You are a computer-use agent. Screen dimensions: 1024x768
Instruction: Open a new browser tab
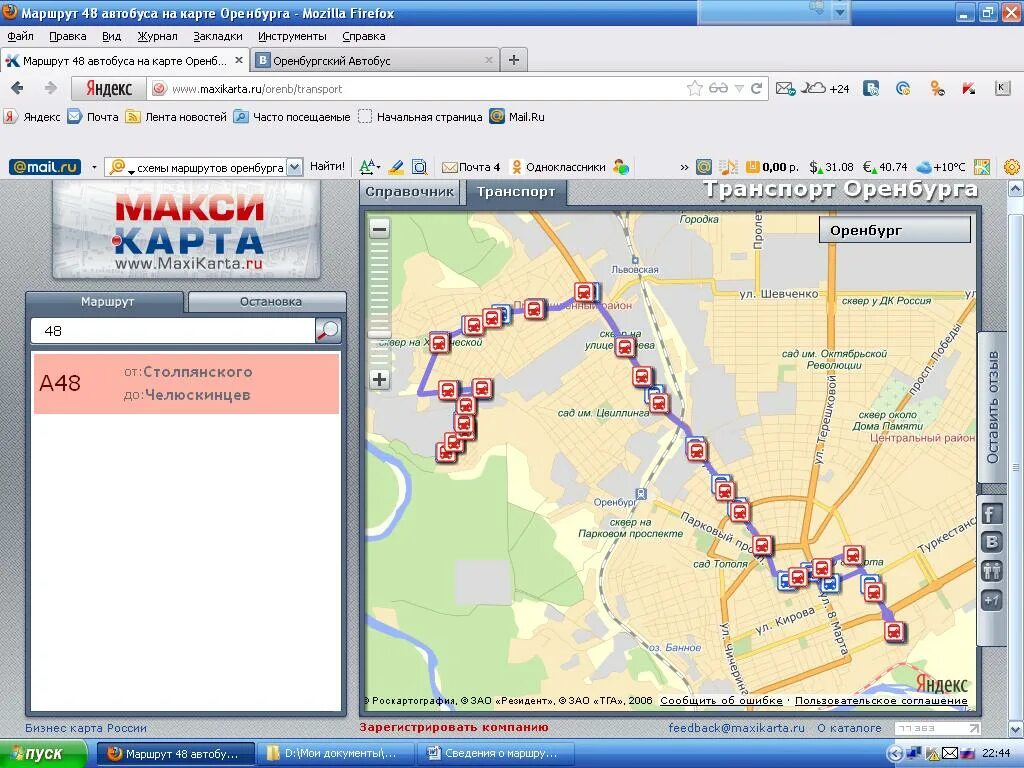click(x=514, y=60)
